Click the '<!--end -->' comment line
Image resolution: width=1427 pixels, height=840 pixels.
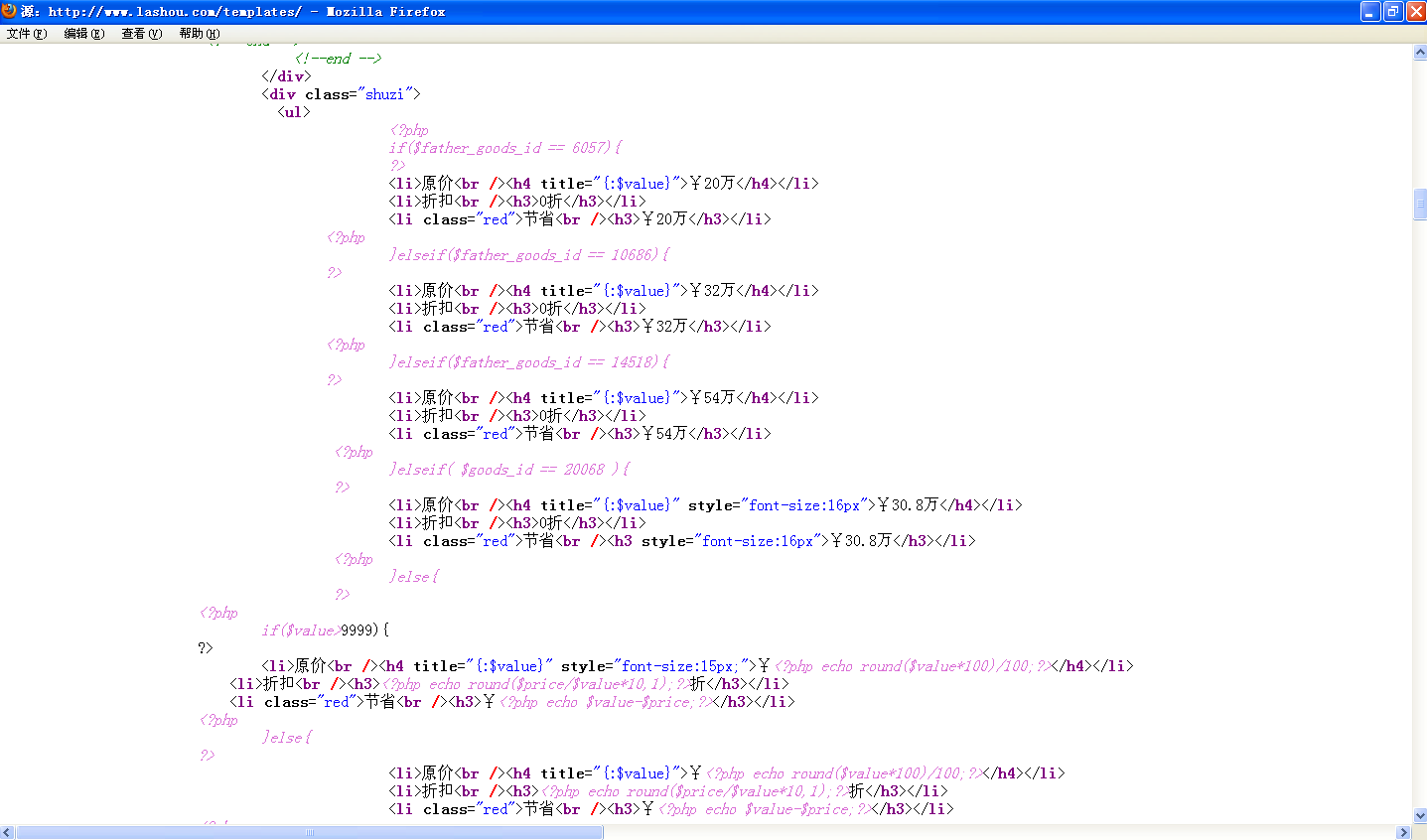[339, 59]
